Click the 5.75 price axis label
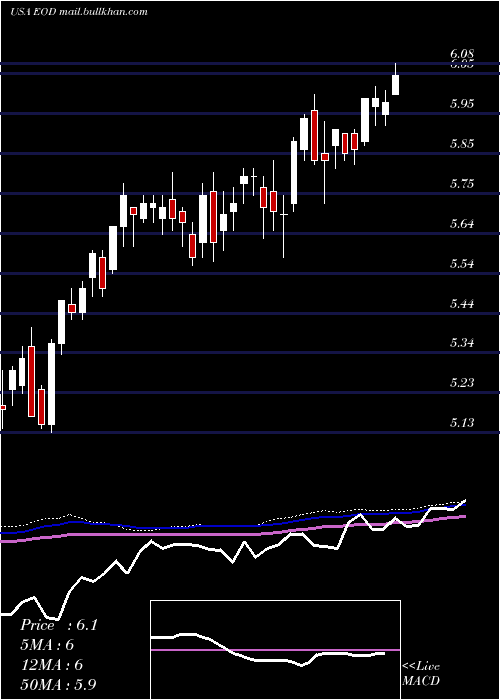The width and height of the screenshot is (500, 700). point(462,184)
